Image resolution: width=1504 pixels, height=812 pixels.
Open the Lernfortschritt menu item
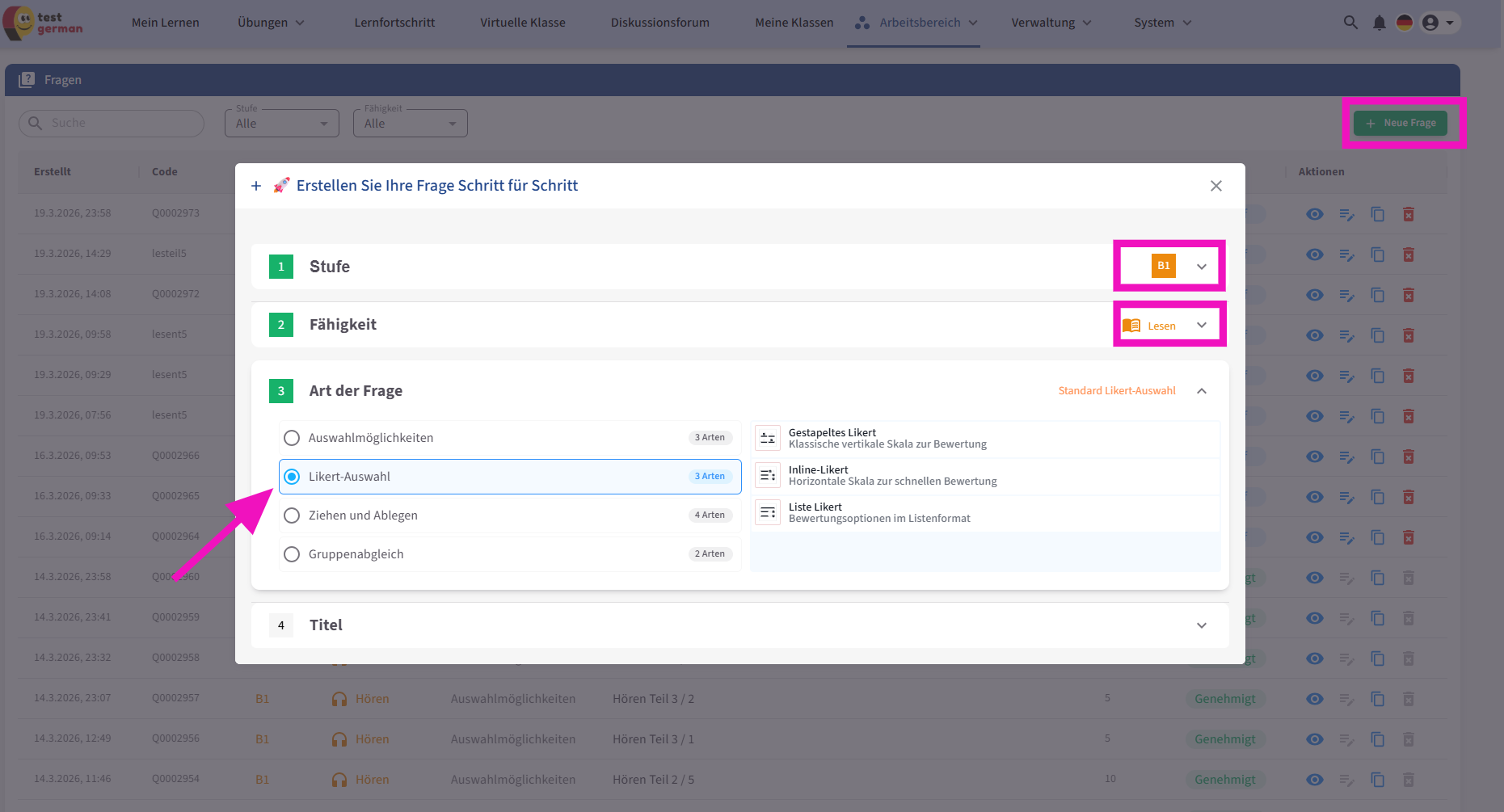coord(394,23)
